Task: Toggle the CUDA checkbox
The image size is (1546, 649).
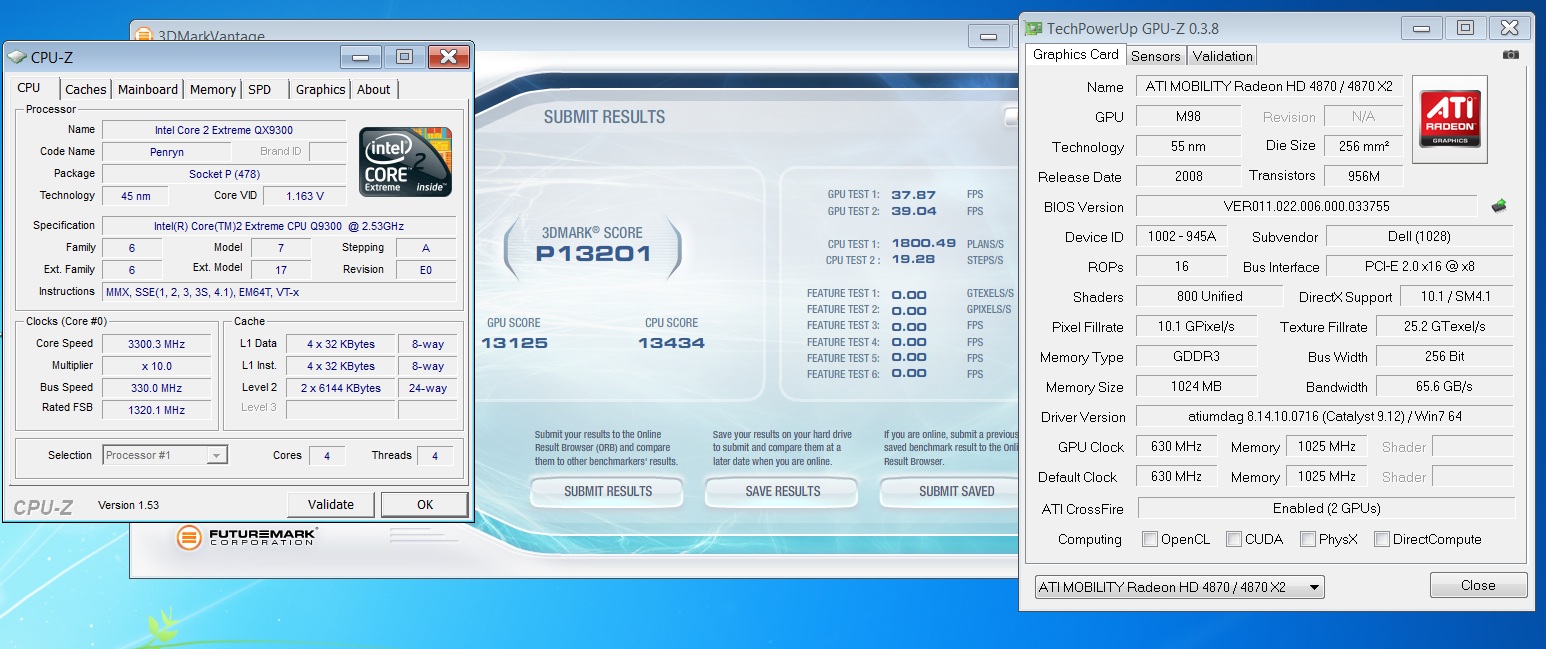Action: pos(1234,539)
